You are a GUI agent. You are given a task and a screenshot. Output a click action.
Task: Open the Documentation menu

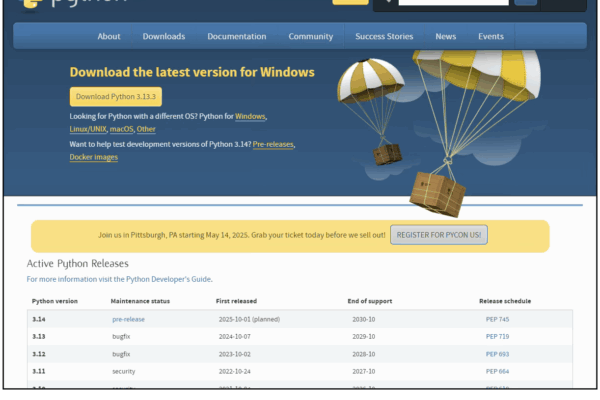(236, 37)
